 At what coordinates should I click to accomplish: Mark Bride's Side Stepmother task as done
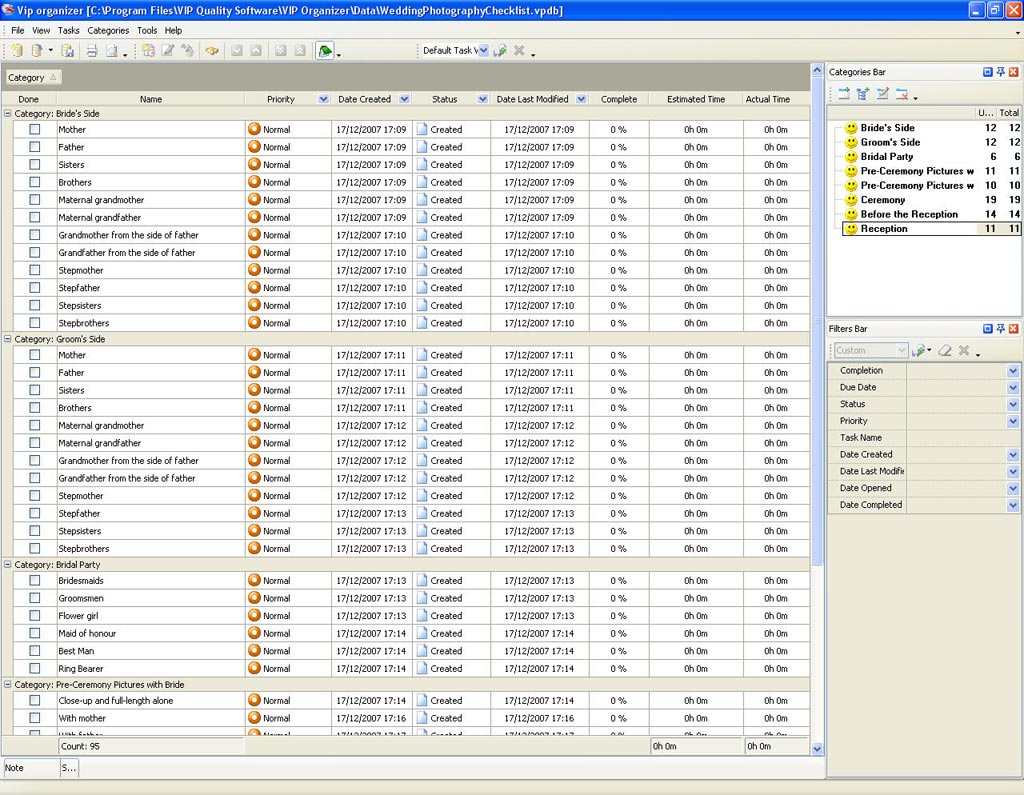(35, 270)
